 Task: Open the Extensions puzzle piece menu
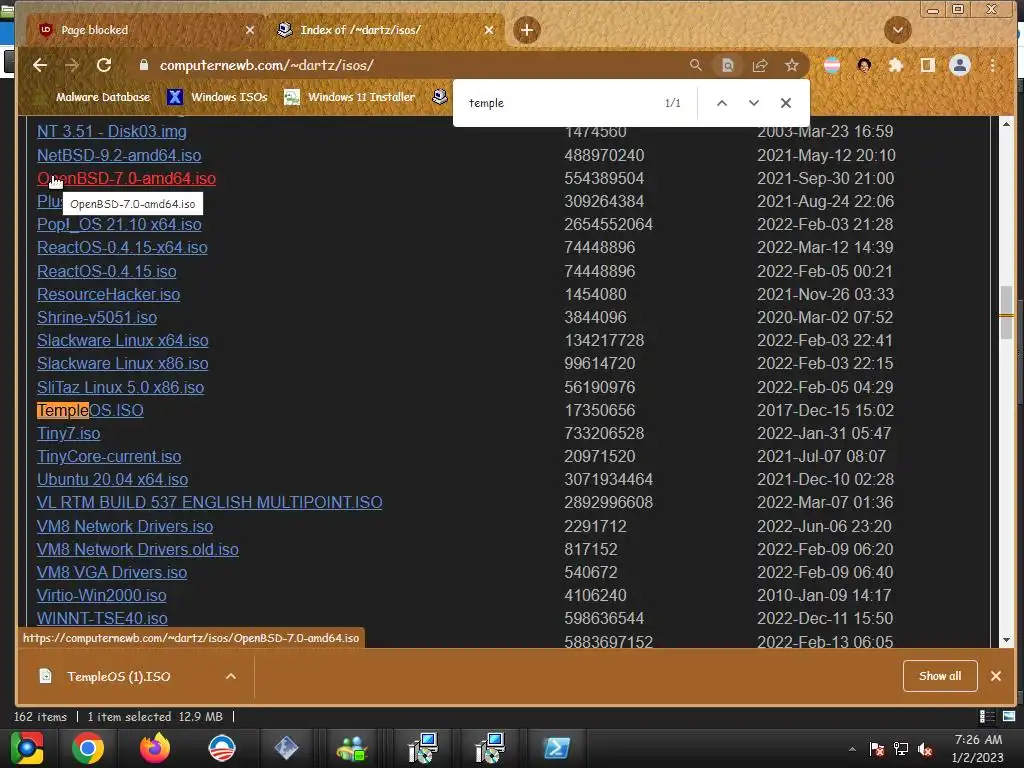[896, 65]
